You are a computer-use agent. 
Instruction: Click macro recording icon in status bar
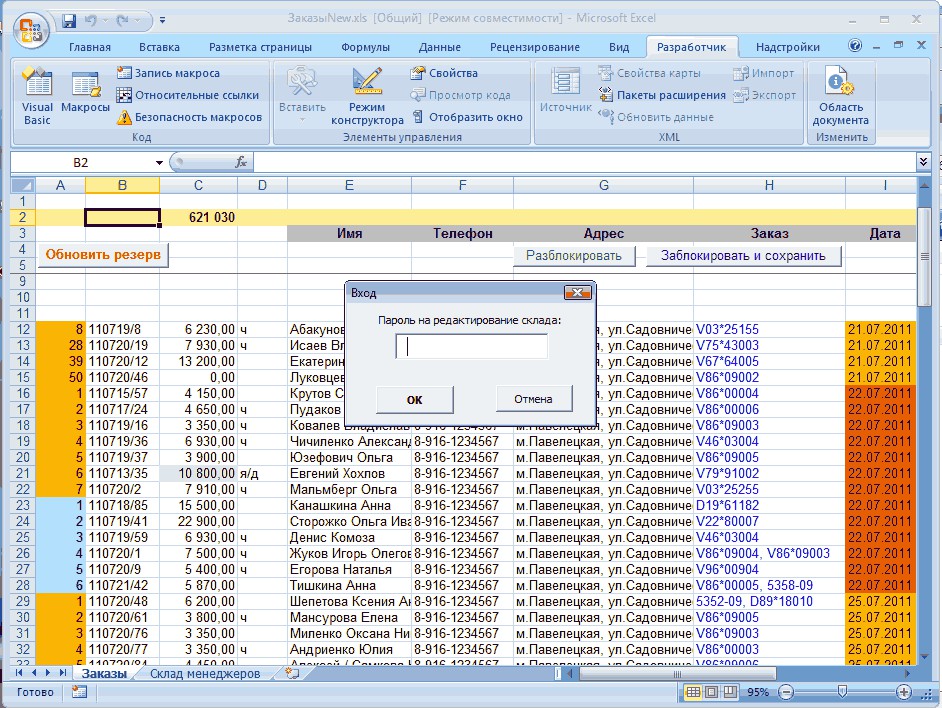point(79,692)
